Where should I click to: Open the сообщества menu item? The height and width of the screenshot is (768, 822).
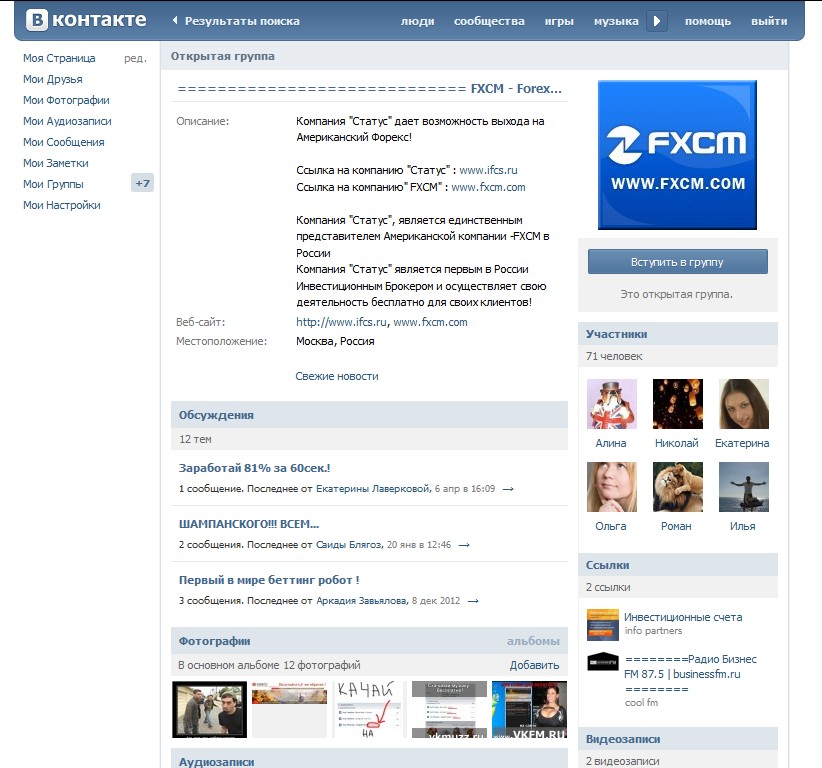(489, 21)
